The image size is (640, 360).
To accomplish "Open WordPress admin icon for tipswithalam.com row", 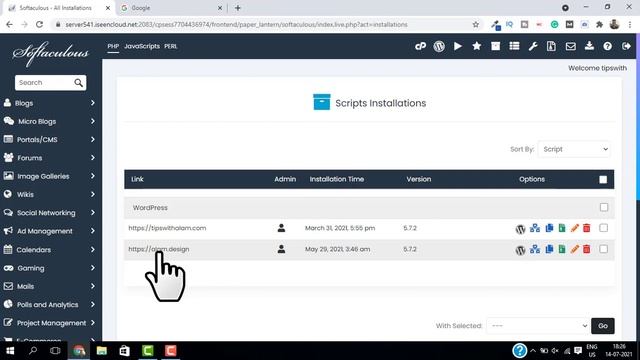I will pyautogui.click(x=520, y=229).
